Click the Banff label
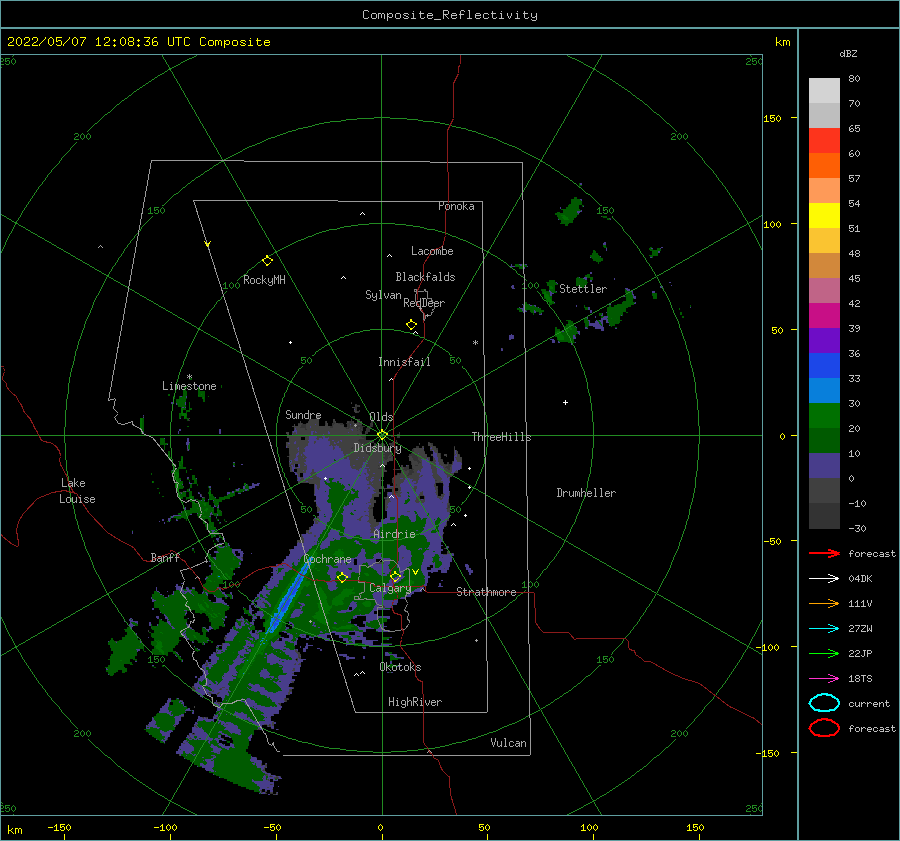900x841 pixels. tap(165, 557)
